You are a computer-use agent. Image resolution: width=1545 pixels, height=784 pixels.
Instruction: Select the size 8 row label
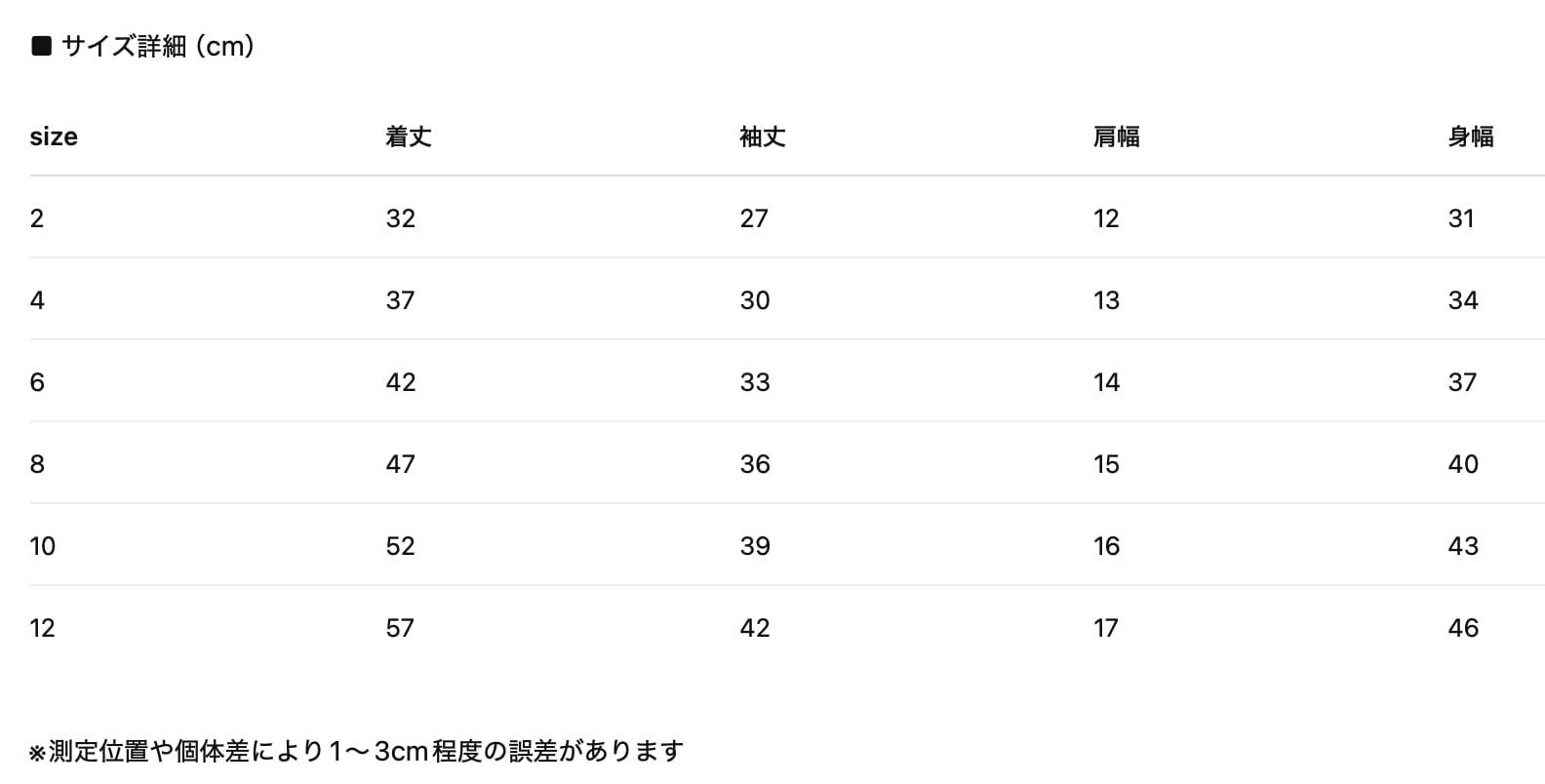[x=37, y=464]
